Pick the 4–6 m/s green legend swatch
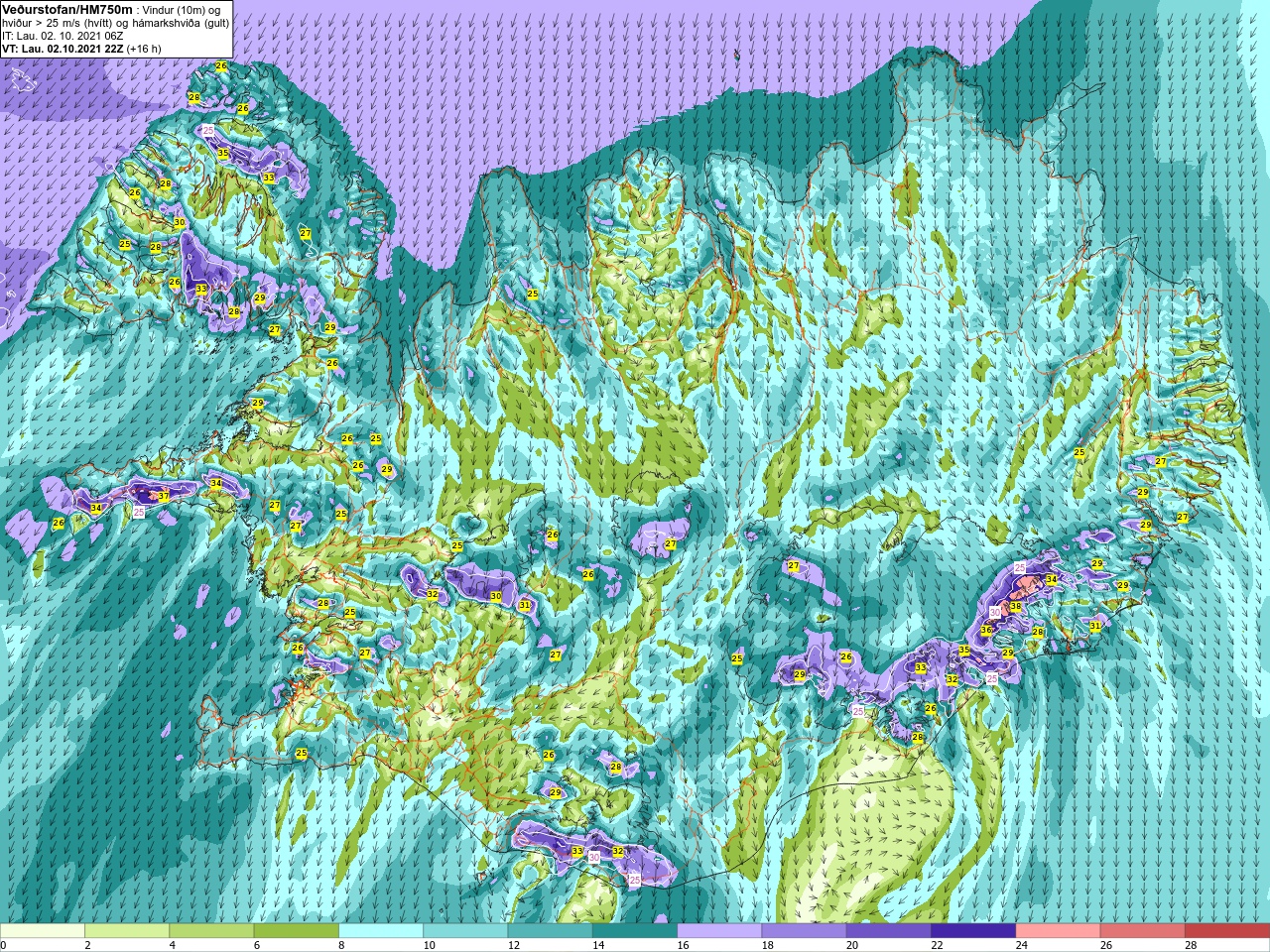Screen dimensions: 1270x952 pos(211,931)
